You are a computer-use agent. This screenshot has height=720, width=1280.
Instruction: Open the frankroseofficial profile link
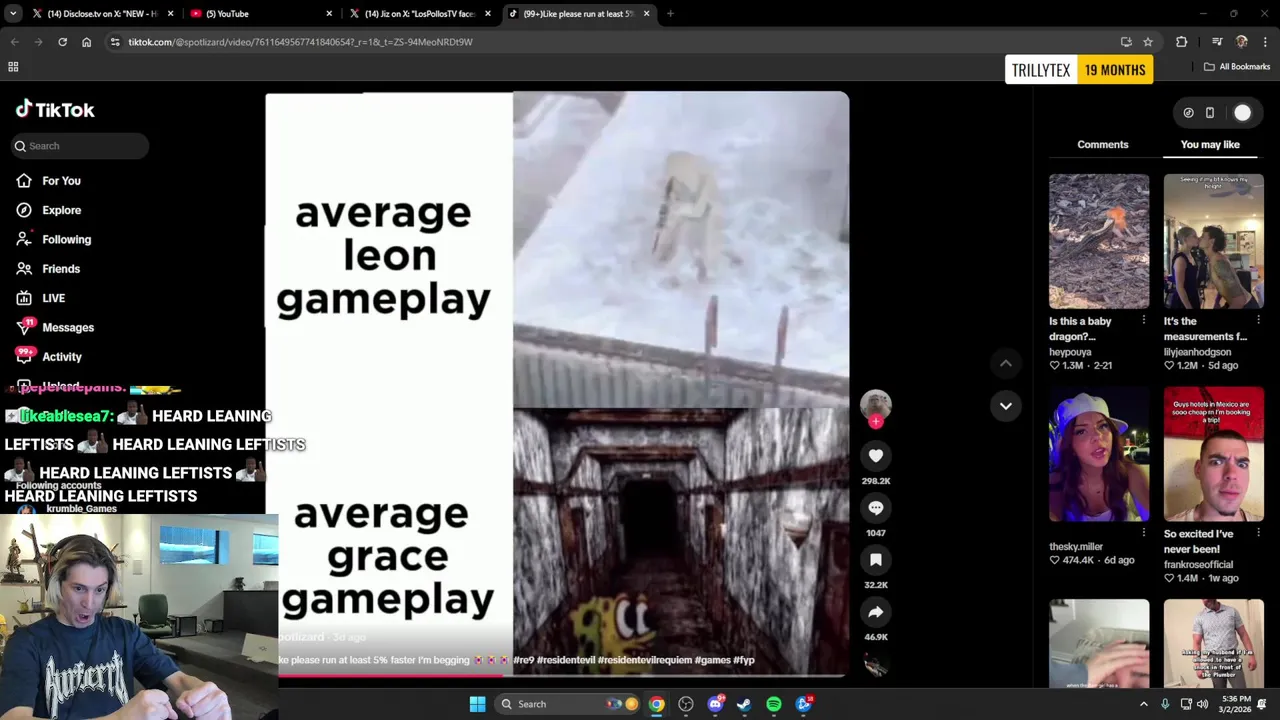(1198, 565)
